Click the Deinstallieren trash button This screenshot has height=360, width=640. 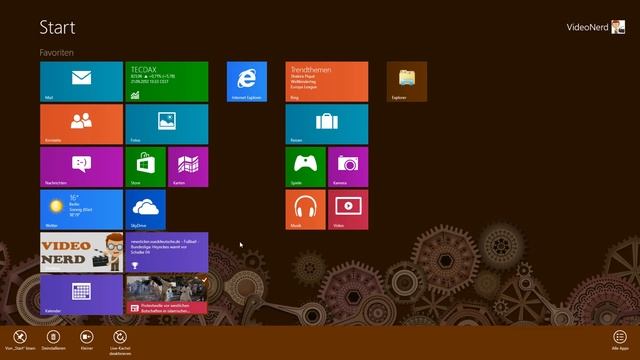click(x=53, y=340)
